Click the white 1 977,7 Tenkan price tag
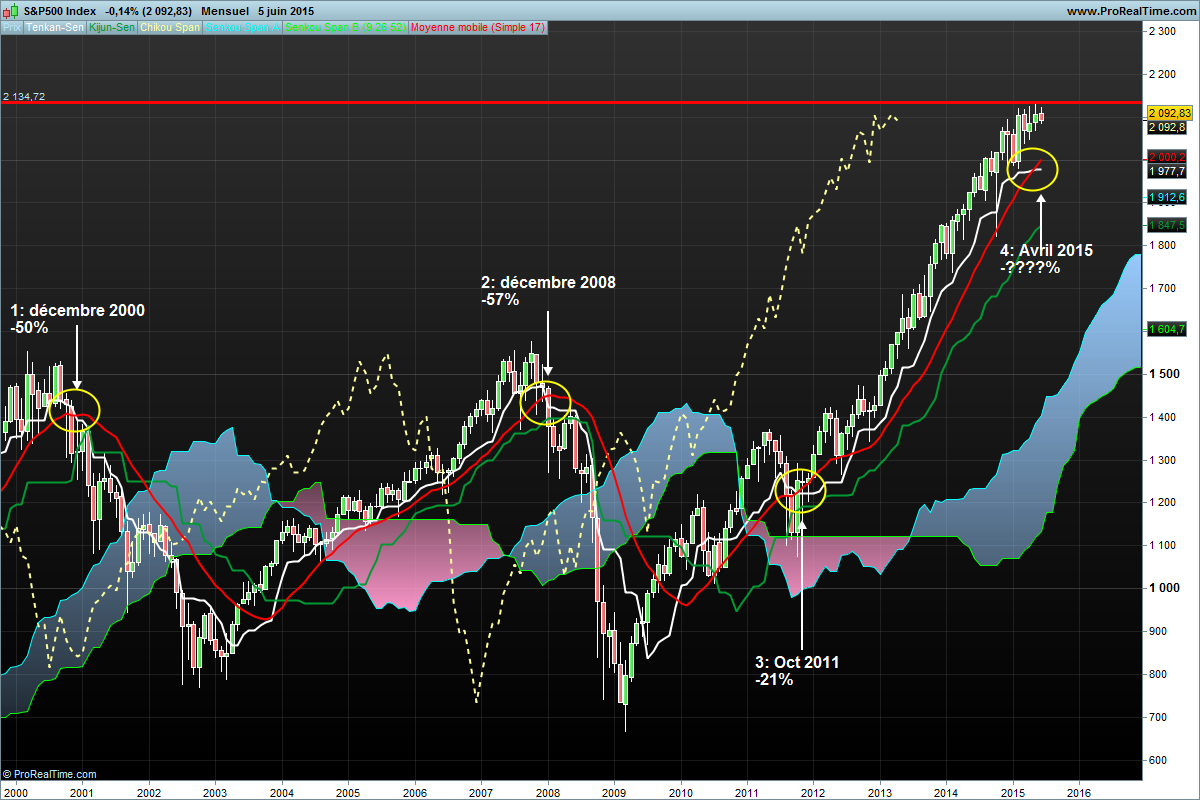The height and width of the screenshot is (800, 1200). [x=1166, y=171]
